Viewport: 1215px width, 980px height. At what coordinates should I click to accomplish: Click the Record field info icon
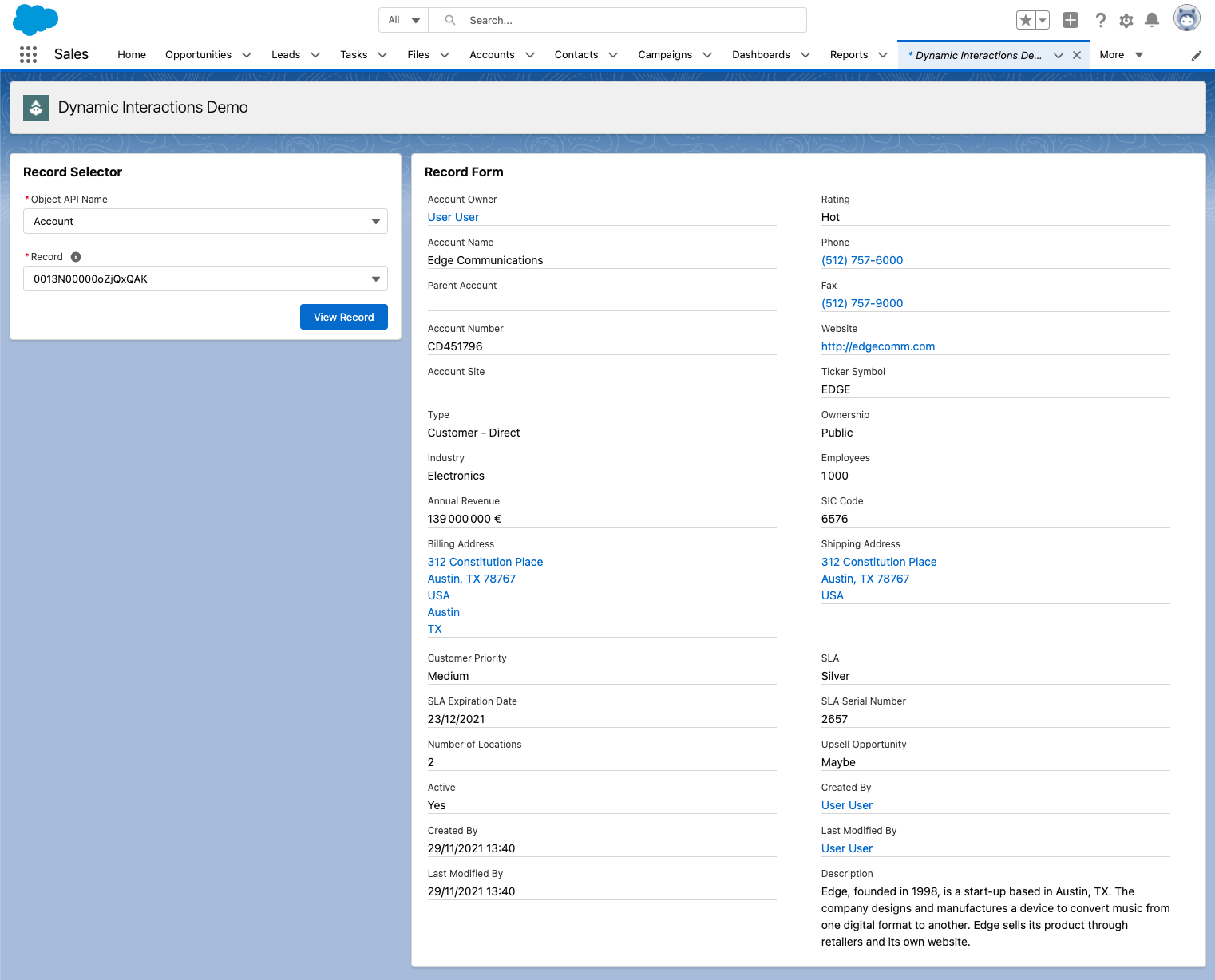(x=76, y=257)
